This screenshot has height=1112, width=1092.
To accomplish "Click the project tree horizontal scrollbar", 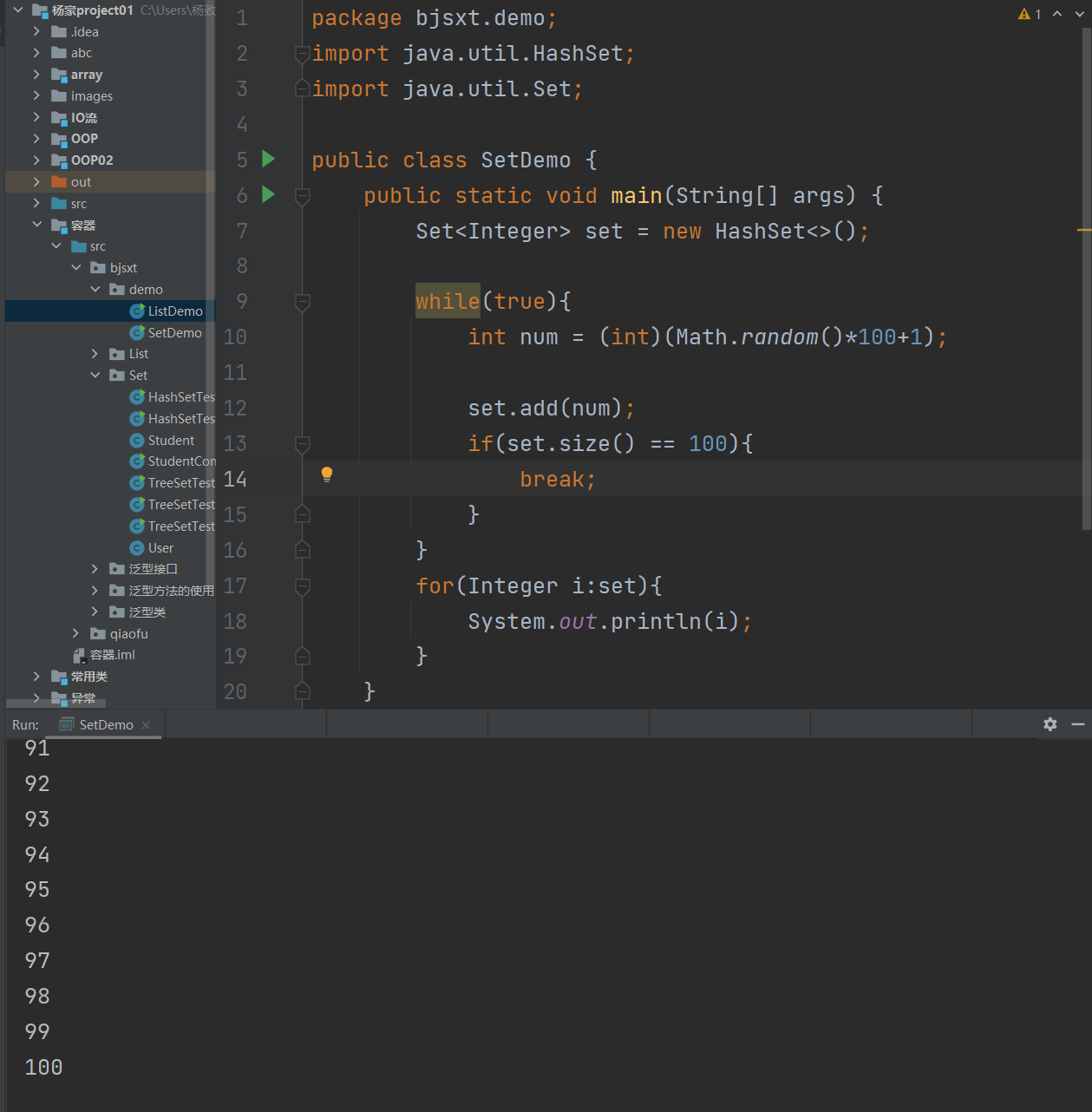I will tap(56, 703).
